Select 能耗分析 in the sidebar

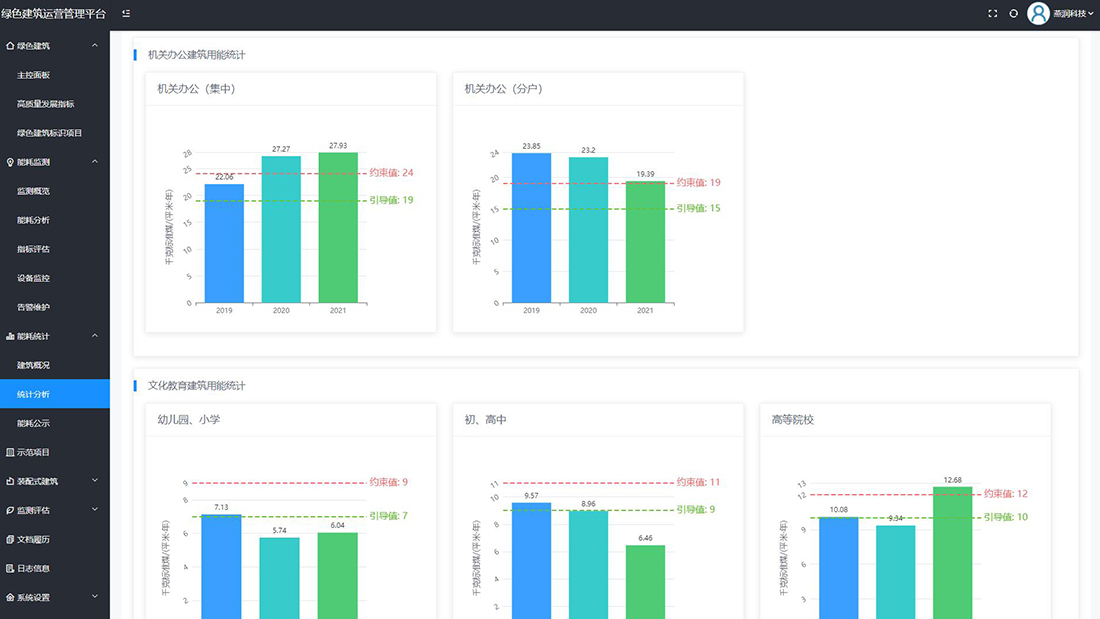click(34, 220)
